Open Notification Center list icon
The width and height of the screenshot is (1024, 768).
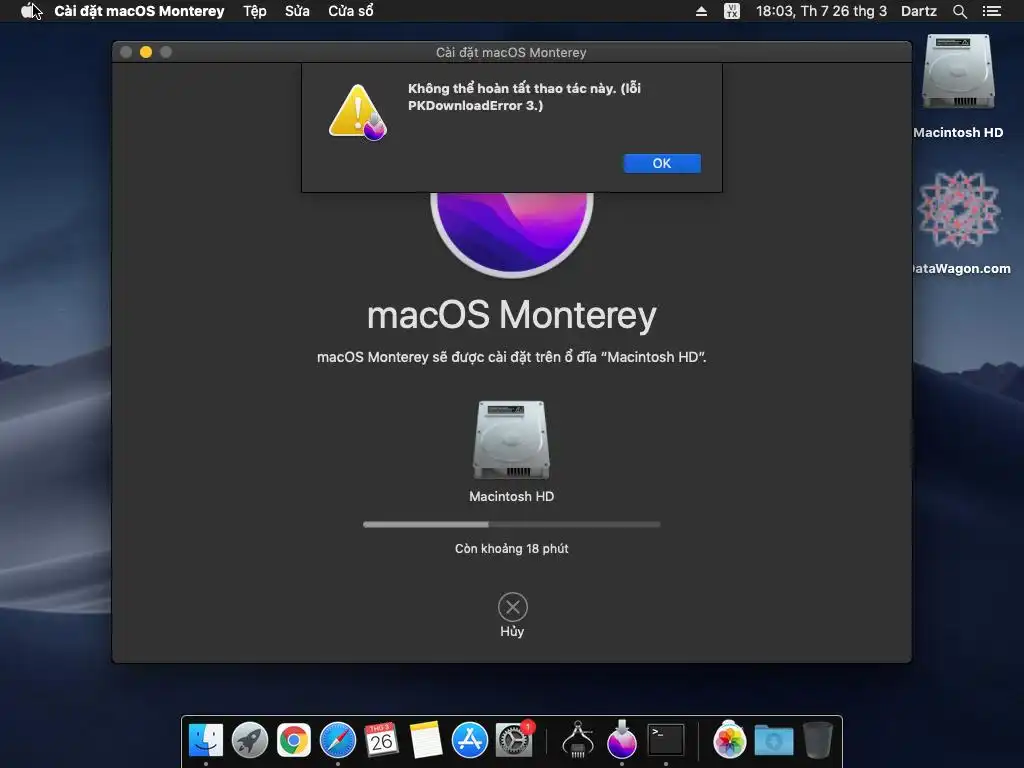pyautogui.click(x=991, y=11)
